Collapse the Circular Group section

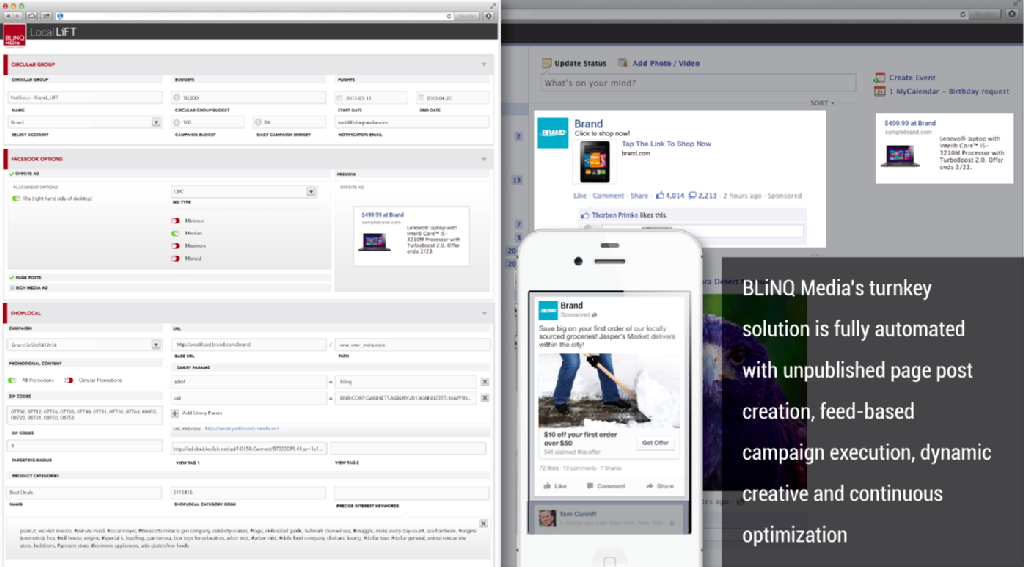pos(484,64)
